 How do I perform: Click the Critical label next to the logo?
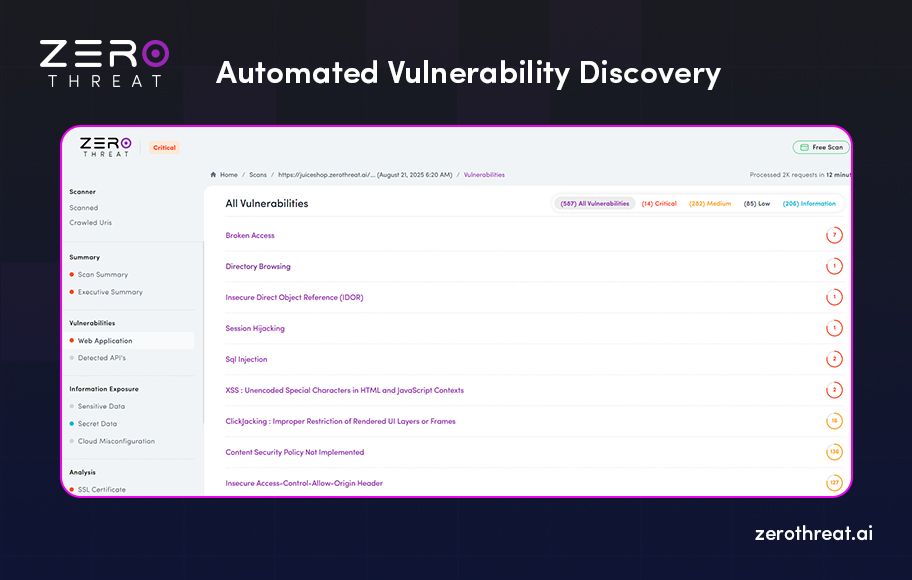pyautogui.click(x=163, y=147)
